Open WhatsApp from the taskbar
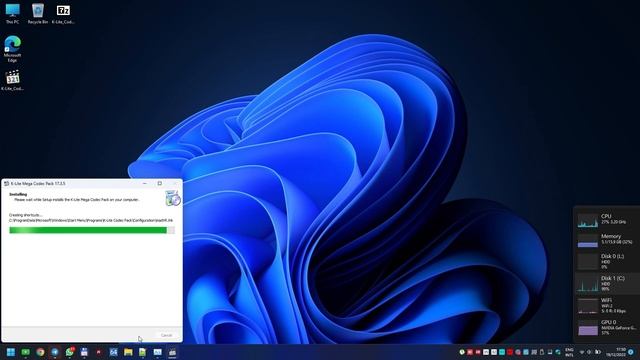This screenshot has height=360, width=640. 70,352
